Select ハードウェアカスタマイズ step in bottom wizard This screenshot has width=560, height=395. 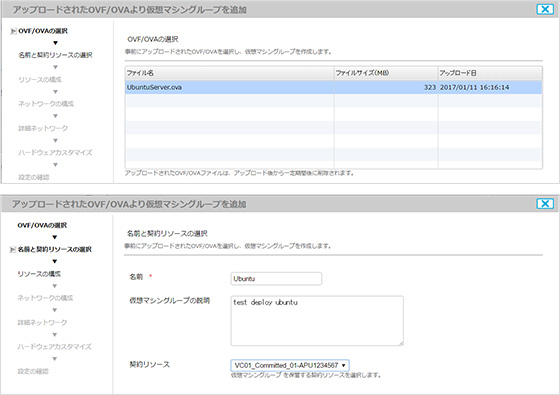[x=55, y=346]
